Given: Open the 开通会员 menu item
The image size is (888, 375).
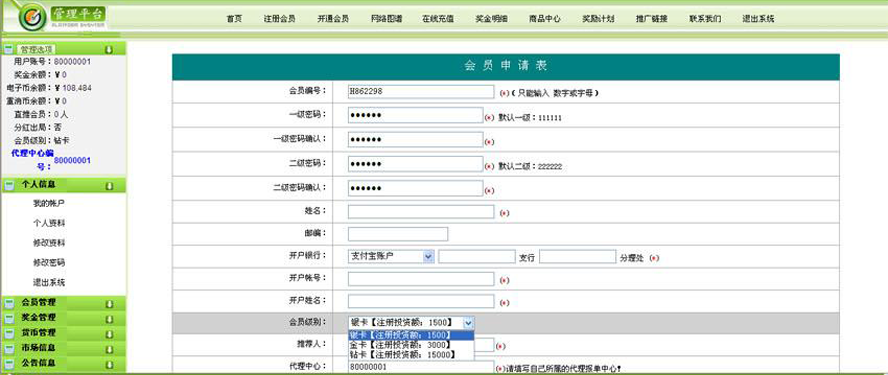Looking at the screenshot, I should [333, 19].
